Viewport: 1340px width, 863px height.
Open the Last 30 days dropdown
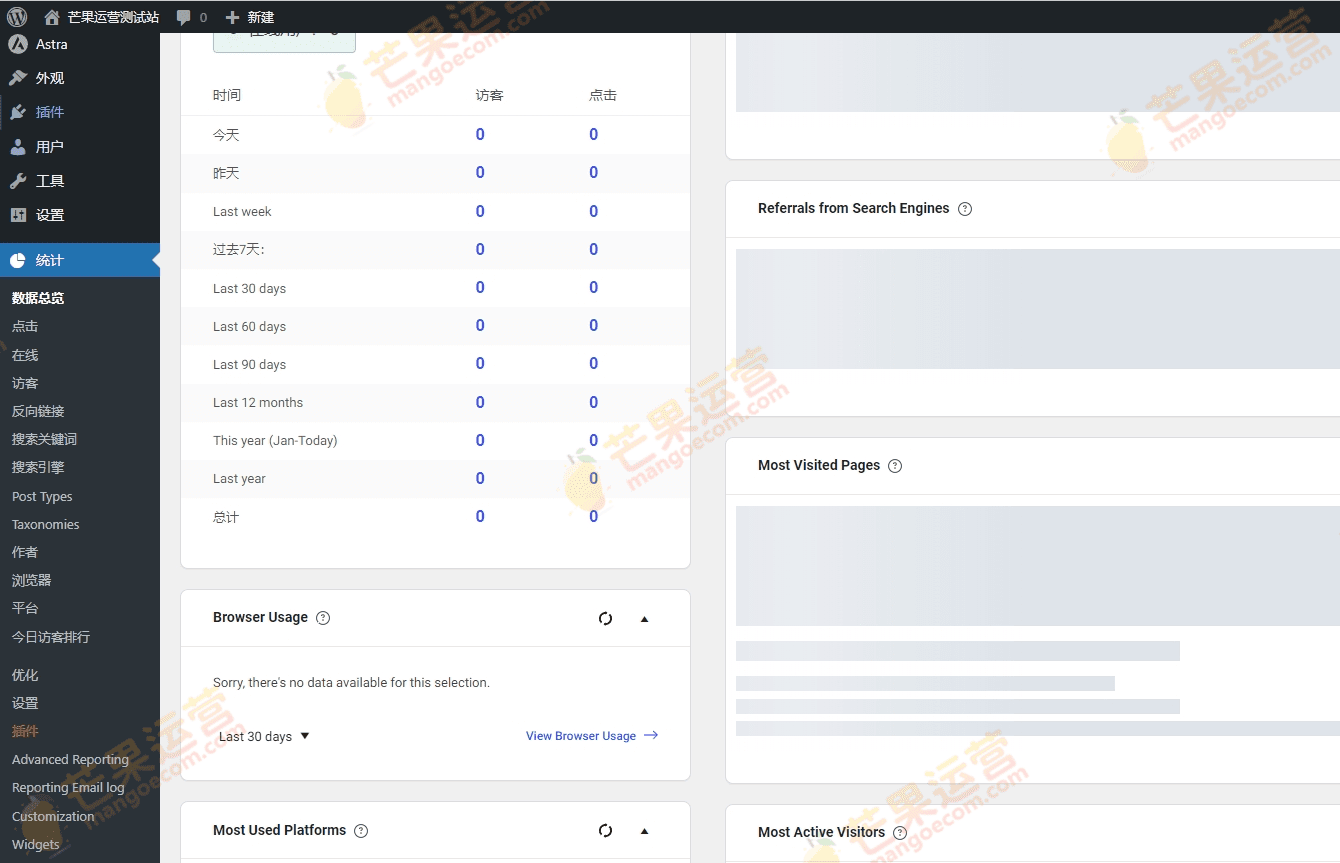tap(264, 736)
